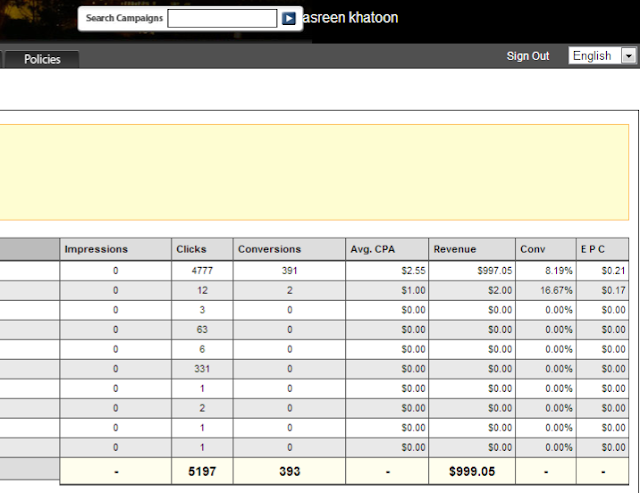The height and width of the screenshot is (493, 640).
Task: Open the English language dropdown
Action: click(602, 56)
